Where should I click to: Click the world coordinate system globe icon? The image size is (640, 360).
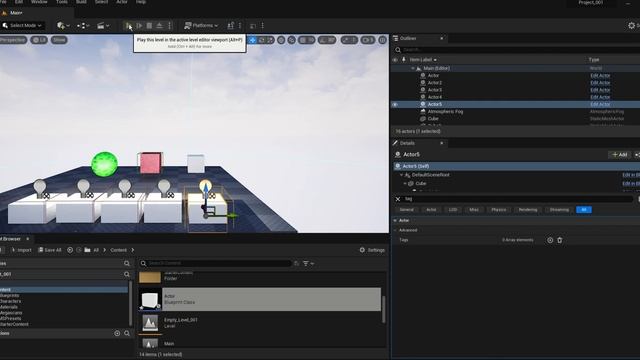pyautogui.click(x=281, y=40)
